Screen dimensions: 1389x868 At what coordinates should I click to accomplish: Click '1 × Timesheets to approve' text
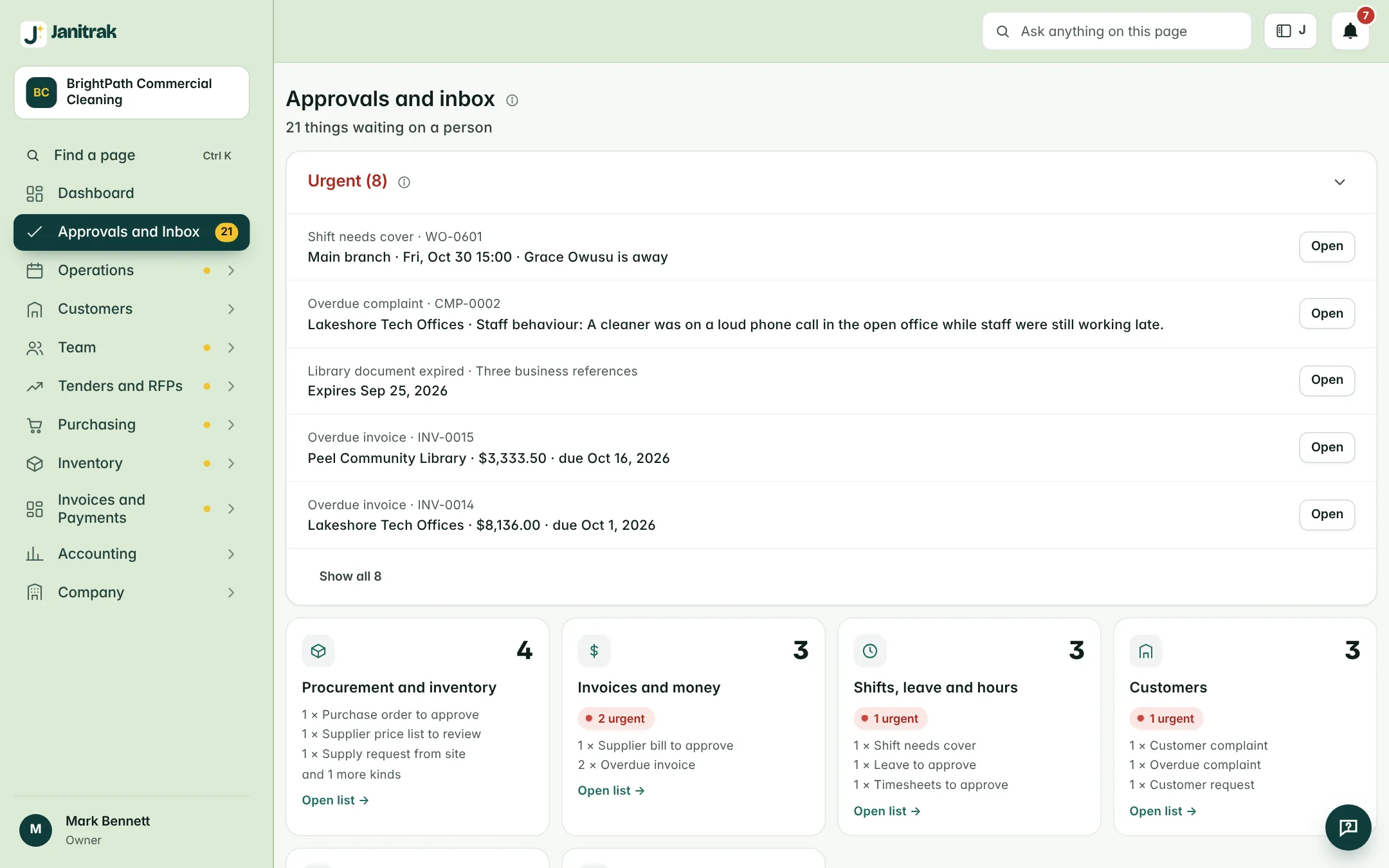point(931,785)
